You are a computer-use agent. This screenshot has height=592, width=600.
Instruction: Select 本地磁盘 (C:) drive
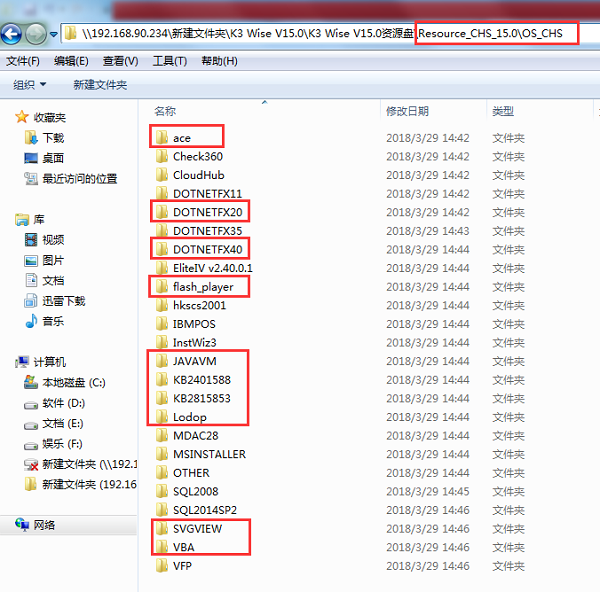(72, 382)
